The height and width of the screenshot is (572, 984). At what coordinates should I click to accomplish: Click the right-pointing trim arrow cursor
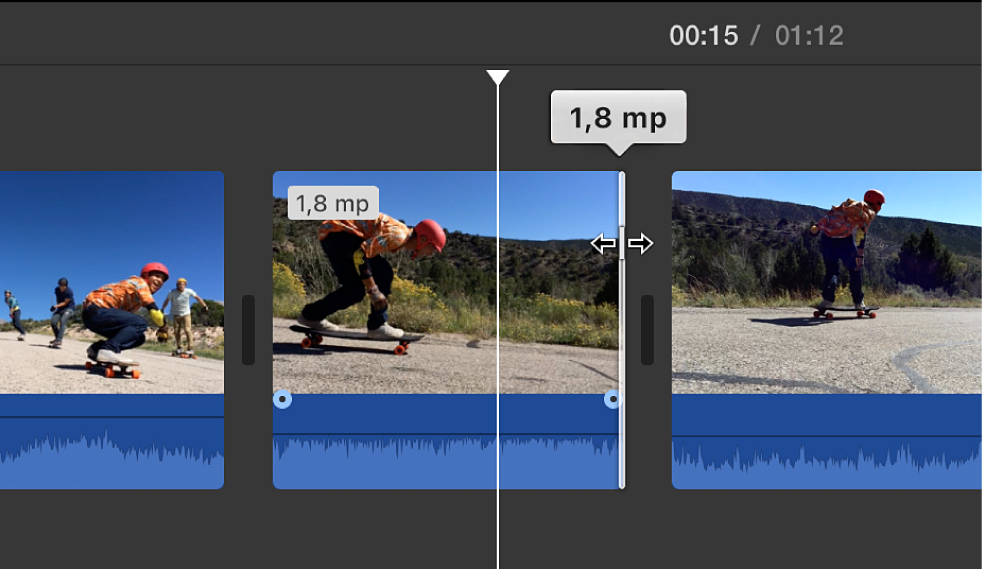(x=640, y=244)
